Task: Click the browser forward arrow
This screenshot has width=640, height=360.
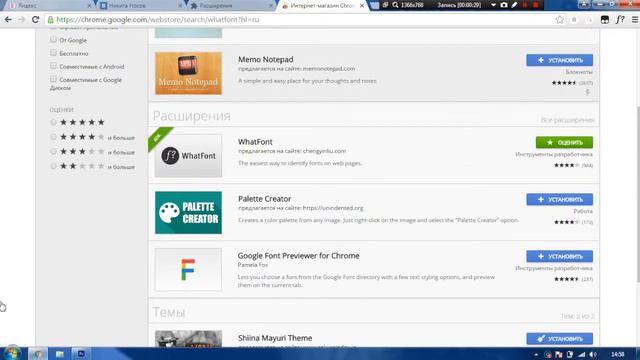Action: (22, 20)
